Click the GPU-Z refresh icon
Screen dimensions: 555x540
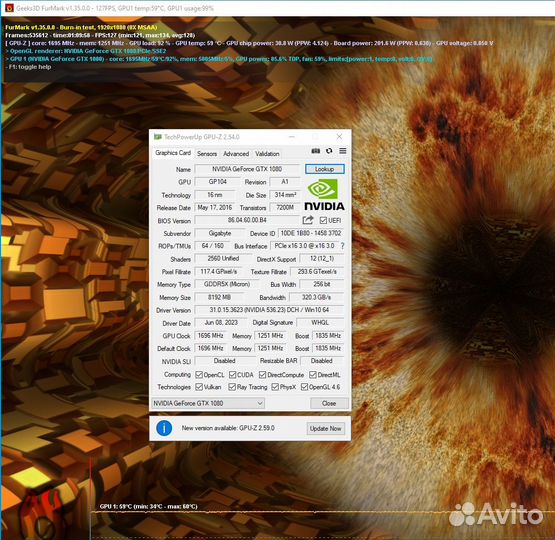coord(329,151)
